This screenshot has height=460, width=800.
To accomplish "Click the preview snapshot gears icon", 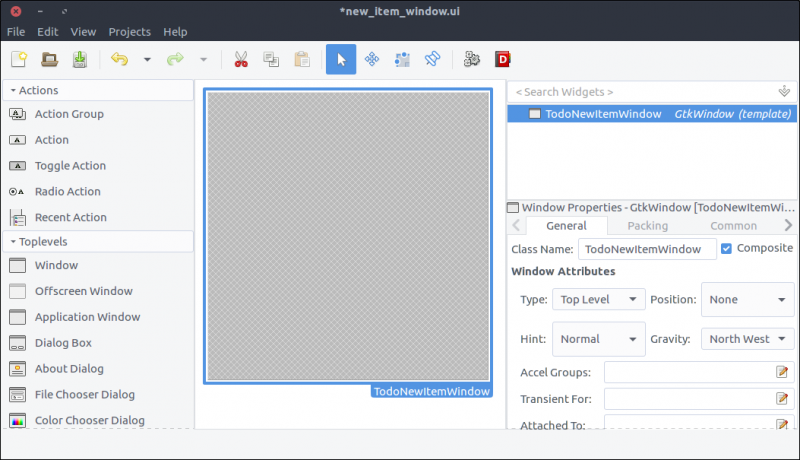I will (x=473, y=60).
